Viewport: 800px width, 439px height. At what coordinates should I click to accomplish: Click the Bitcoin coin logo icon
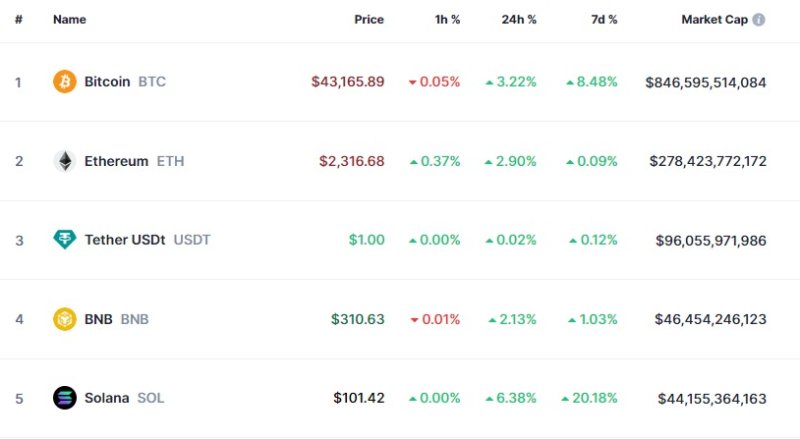coord(65,82)
